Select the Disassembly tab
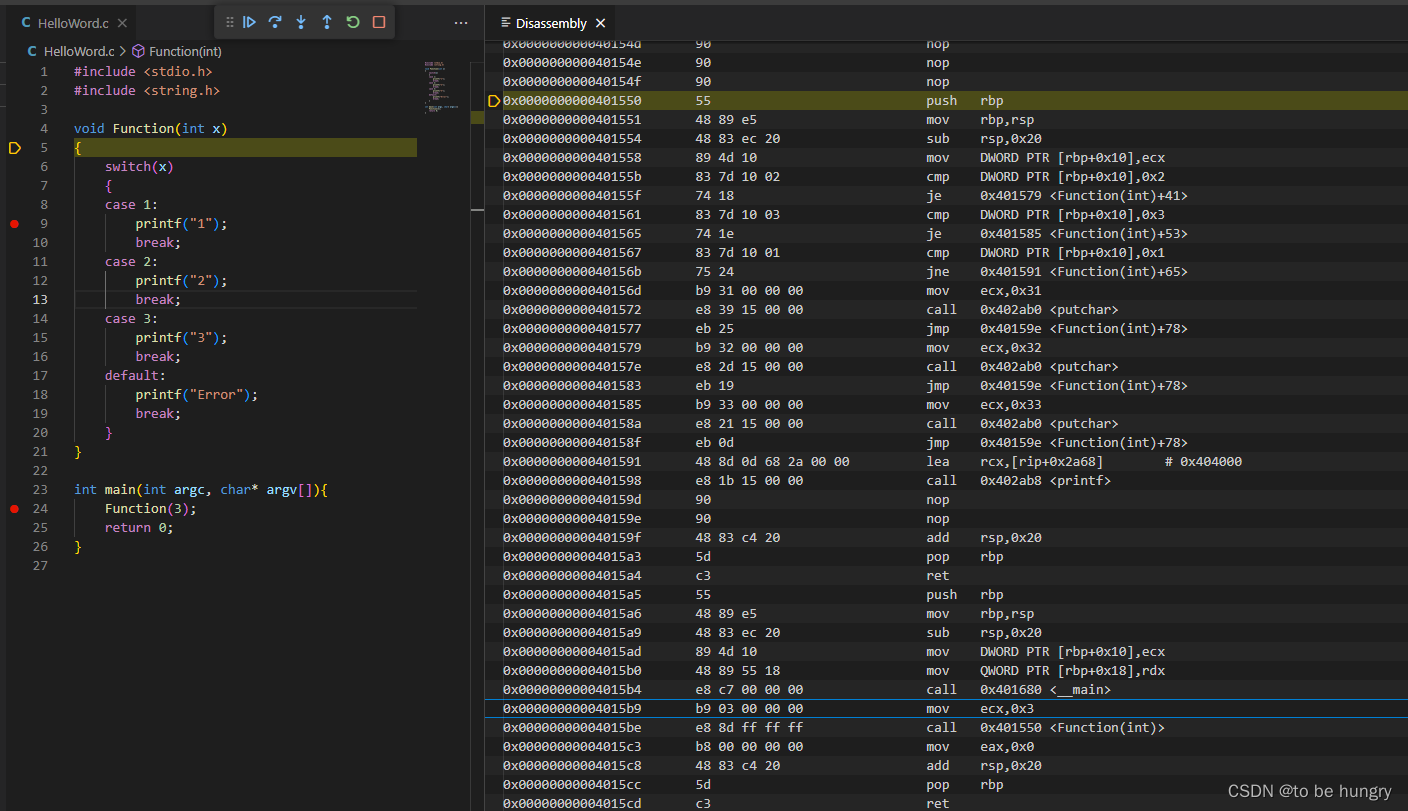This screenshot has height=811, width=1408. [x=552, y=23]
